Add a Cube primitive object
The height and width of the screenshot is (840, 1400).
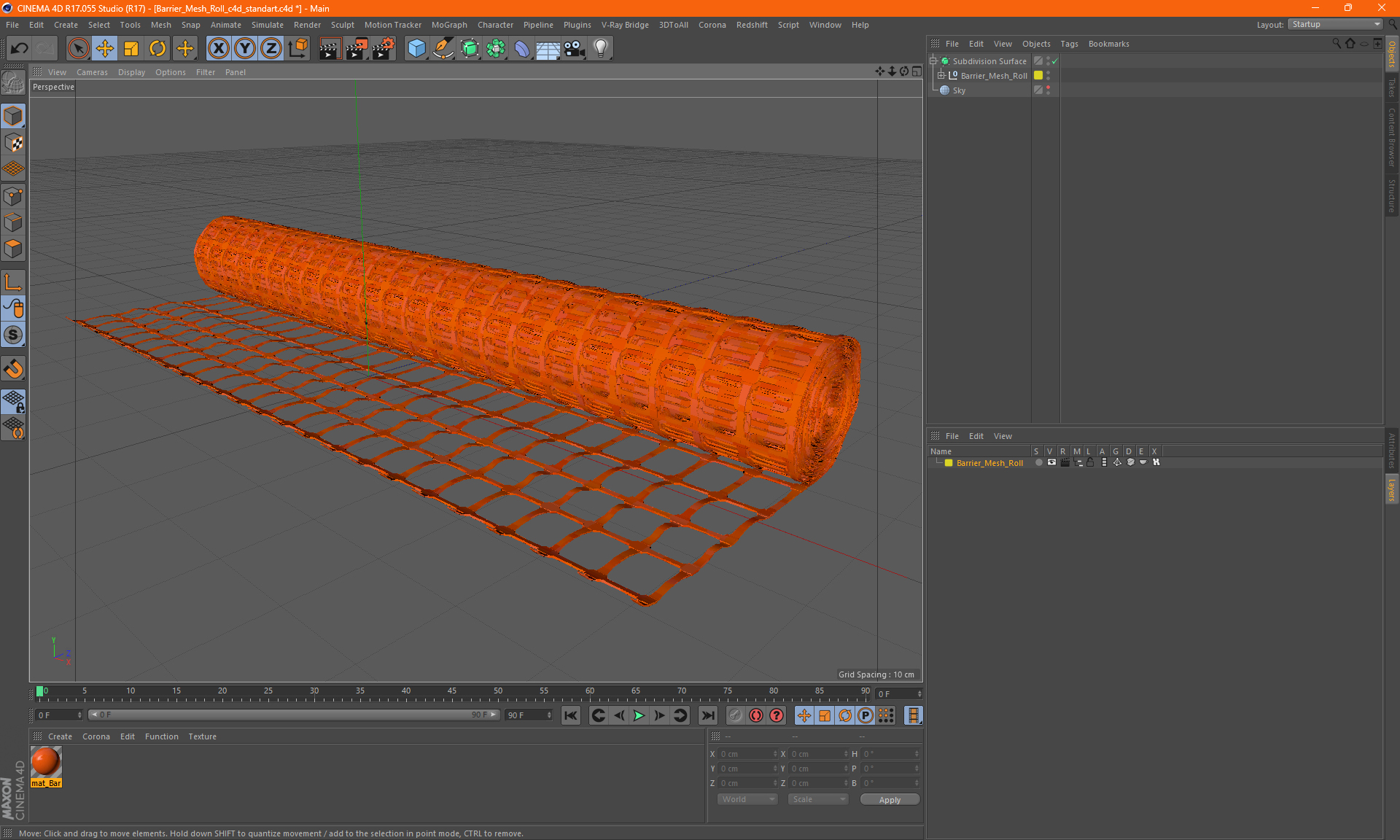pyautogui.click(x=416, y=49)
